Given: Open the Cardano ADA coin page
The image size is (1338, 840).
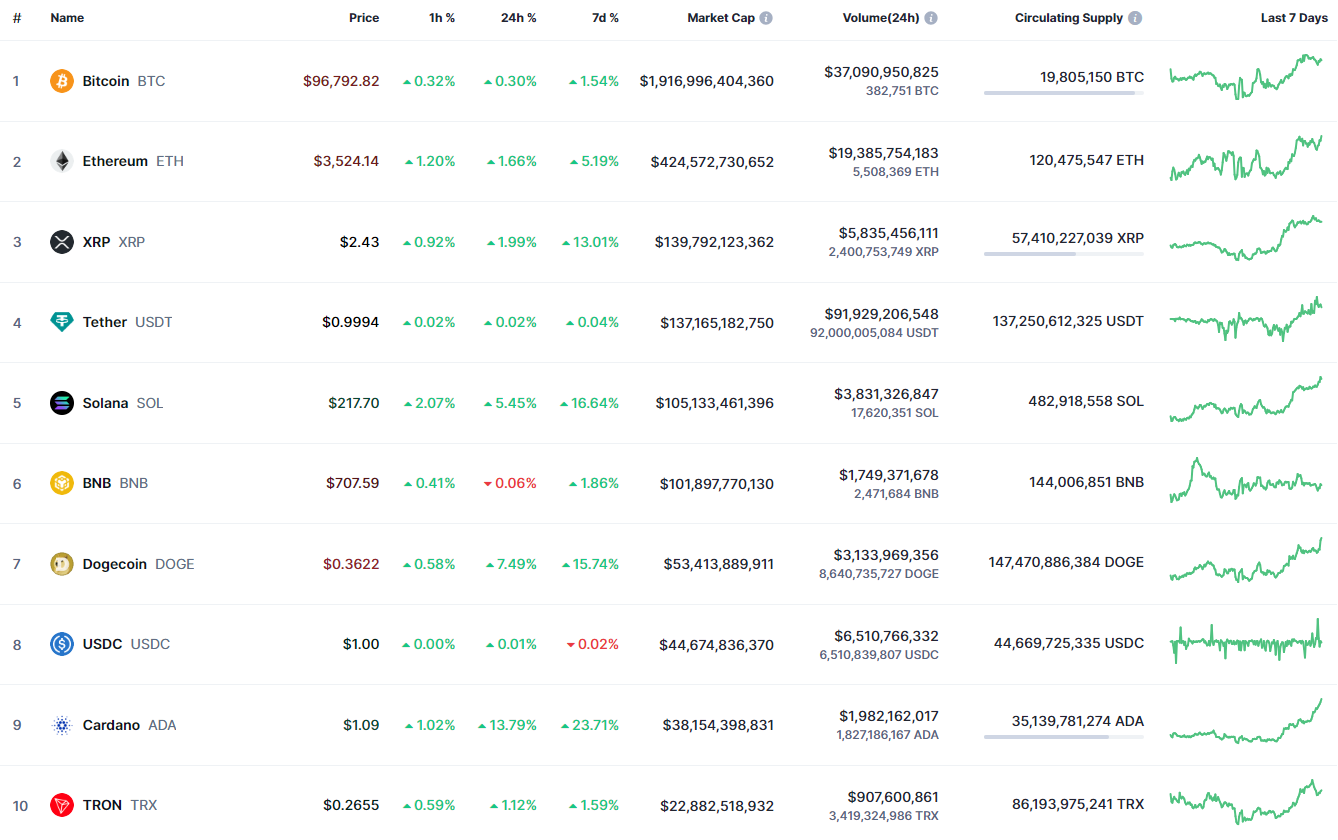Looking at the screenshot, I should tap(111, 725).
